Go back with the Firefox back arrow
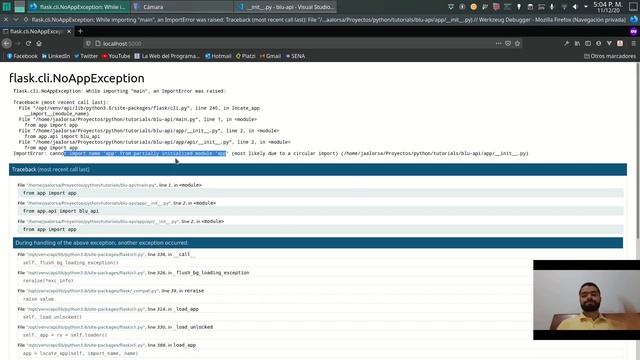Image resolution: width=640 pixels, height=360 pixels. [x=7, y=43]
